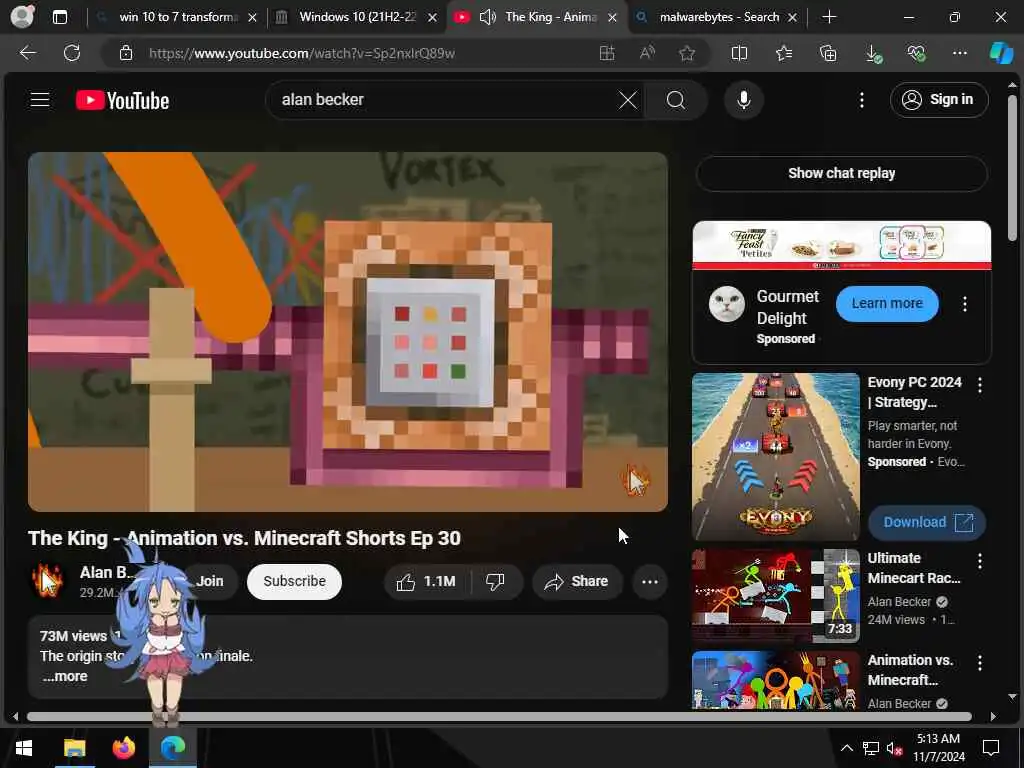Open the notification center
The width and height of the screenshot is (1024, 768).
pos(991,748)
